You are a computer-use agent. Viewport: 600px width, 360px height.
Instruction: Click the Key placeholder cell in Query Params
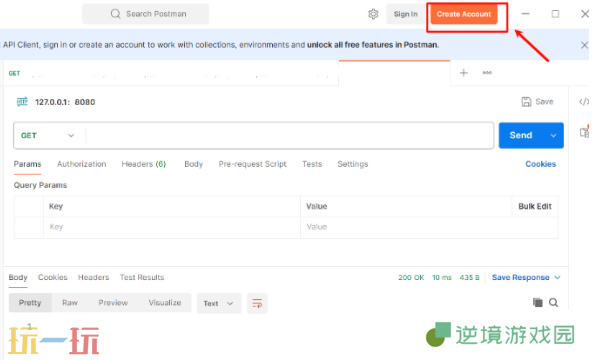[172, 227]
